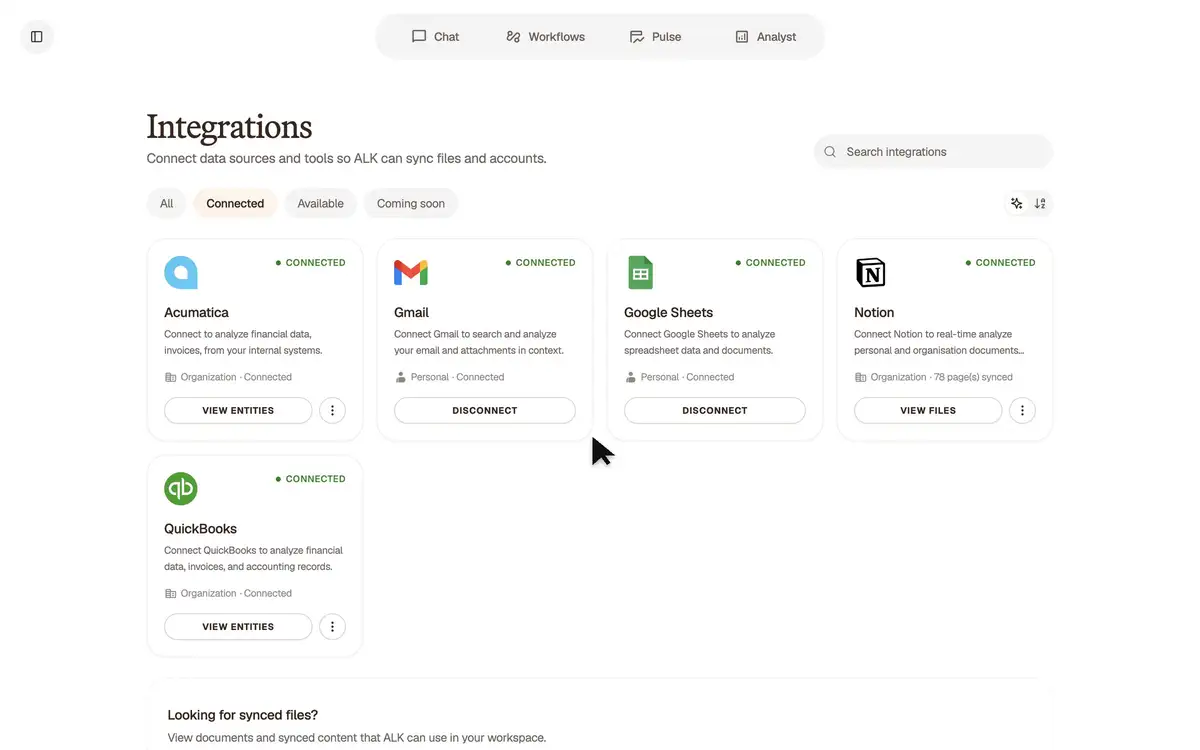Switch to the Pulse tab
Image resolution: width=1200 pixels, height=750 pixels.
pos(655,37)
